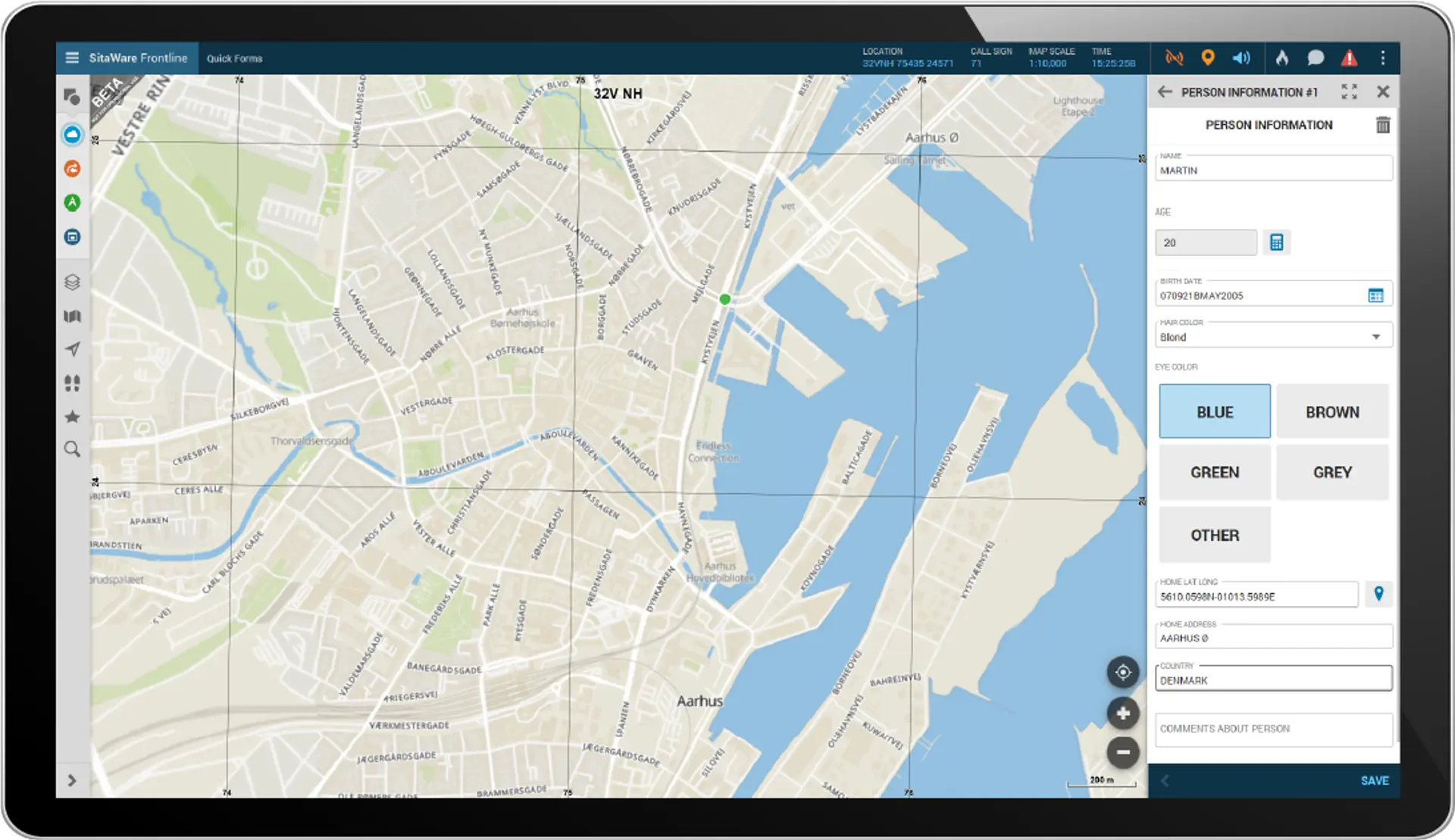1455x840 pixels.
Task: Toggle the no-signal network icon
Action: coord(1174,58)
